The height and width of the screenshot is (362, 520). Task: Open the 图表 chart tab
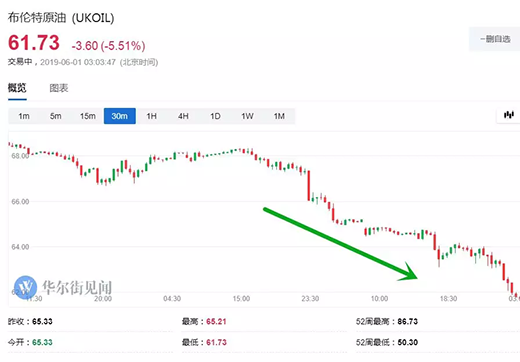[59, 88]
